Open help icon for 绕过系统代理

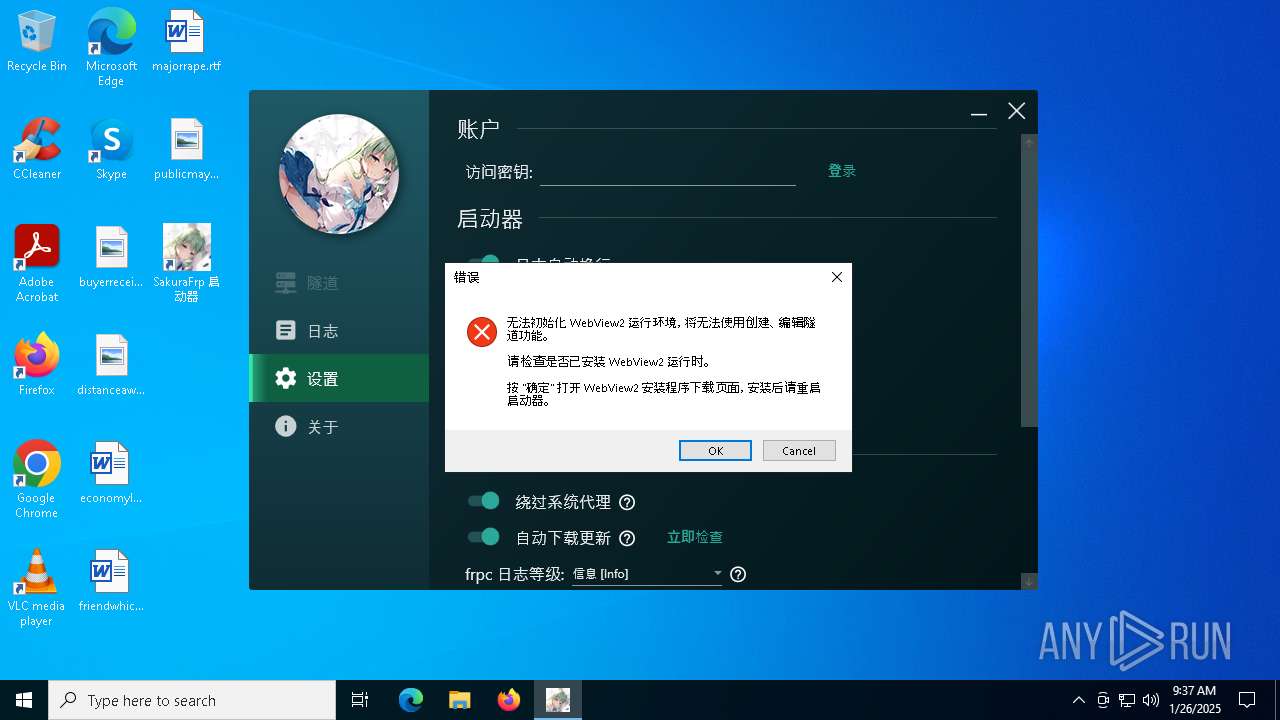click(x=627, y=502)
